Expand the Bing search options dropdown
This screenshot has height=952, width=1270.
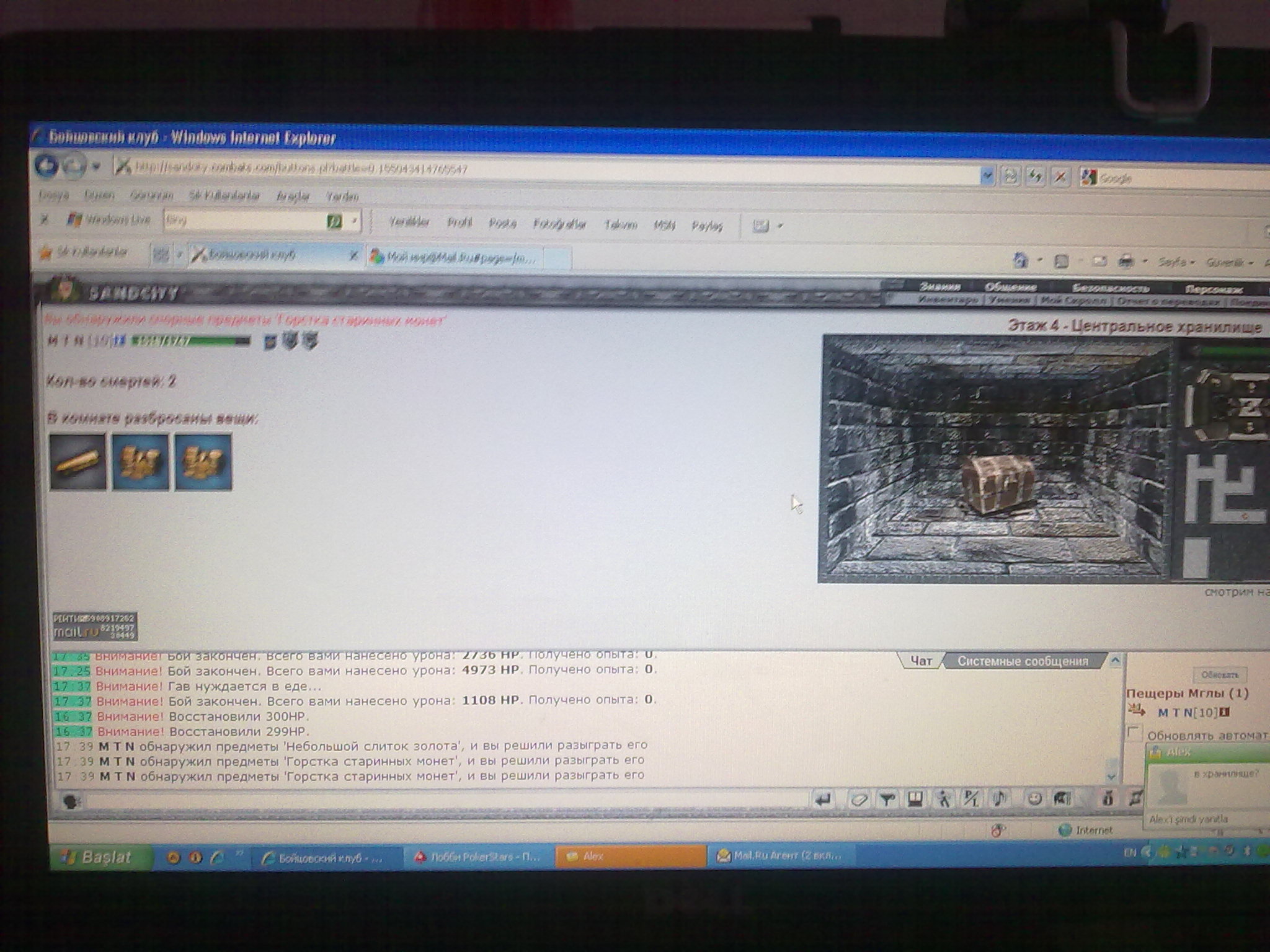tap(354, 221)
